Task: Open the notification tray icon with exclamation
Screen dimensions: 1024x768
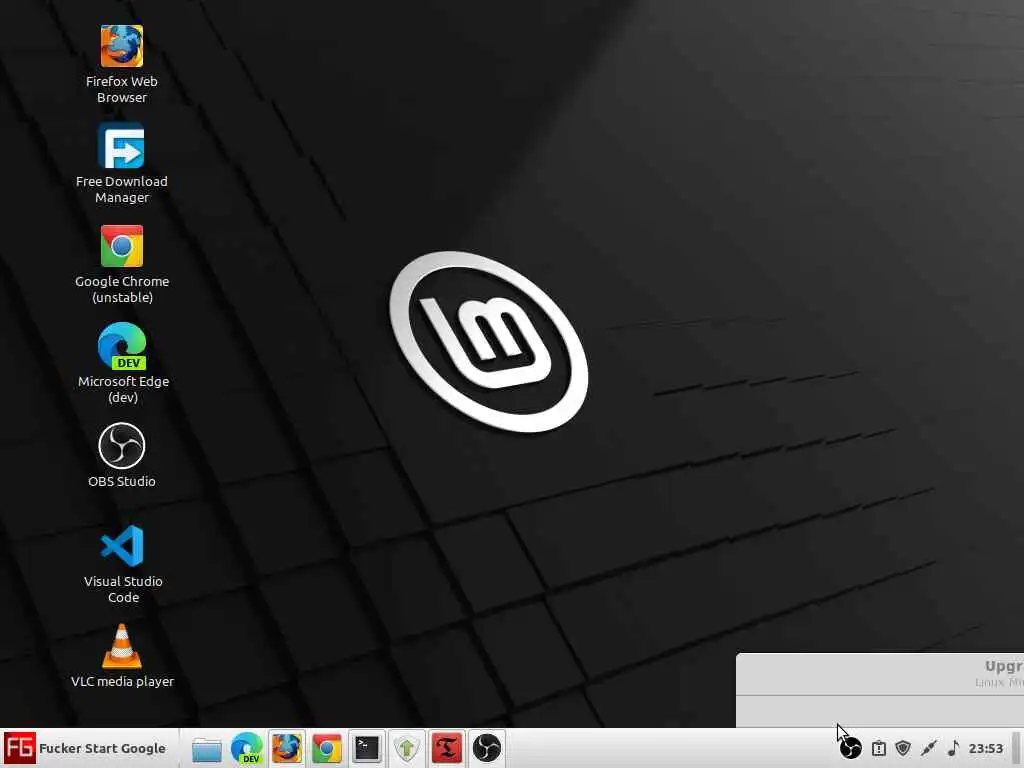Action: click(x=879, y=748)
